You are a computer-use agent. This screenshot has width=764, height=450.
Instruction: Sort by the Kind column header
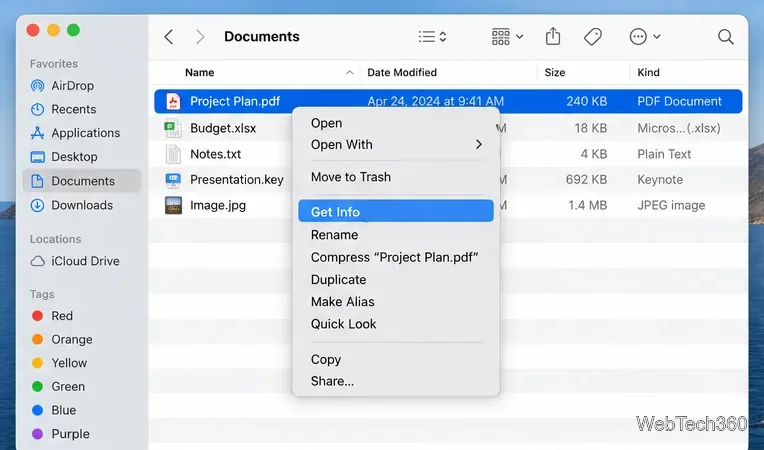click(649, 73)
